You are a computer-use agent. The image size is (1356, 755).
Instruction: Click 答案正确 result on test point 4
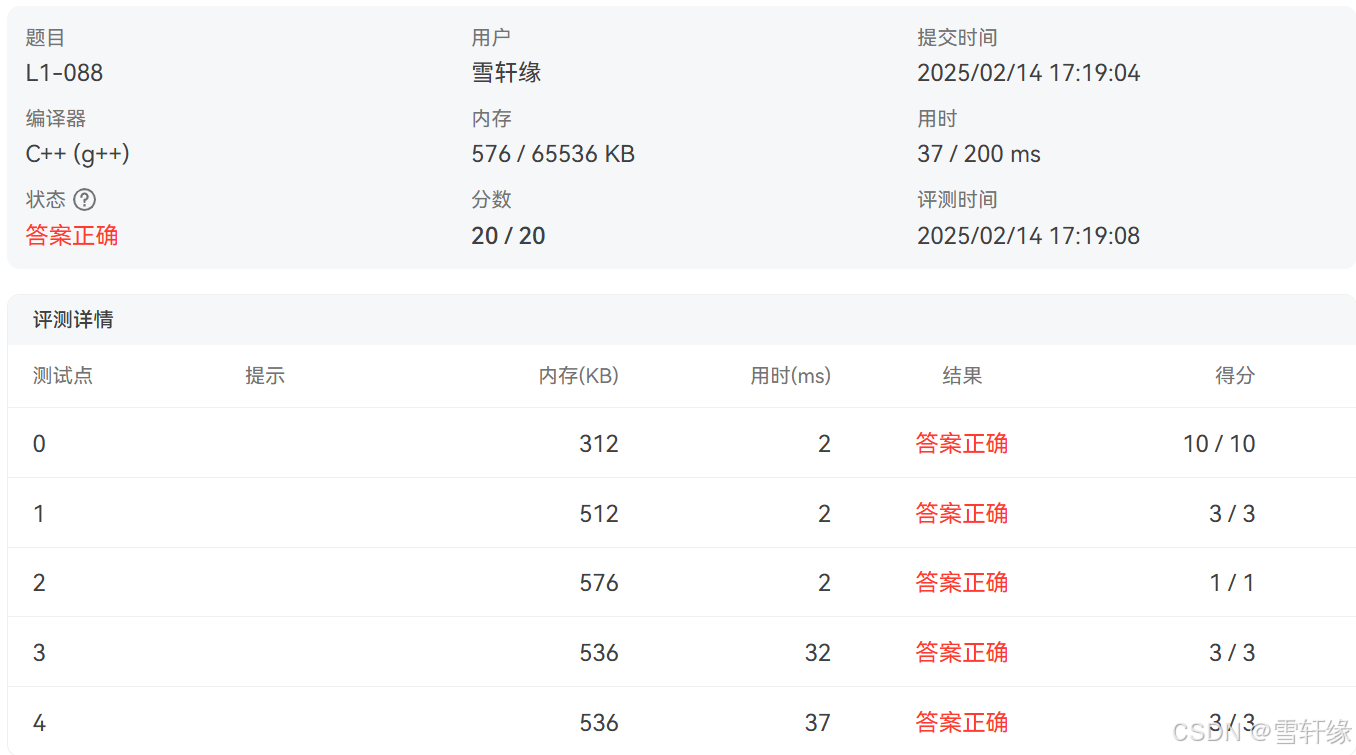[961, 722]
